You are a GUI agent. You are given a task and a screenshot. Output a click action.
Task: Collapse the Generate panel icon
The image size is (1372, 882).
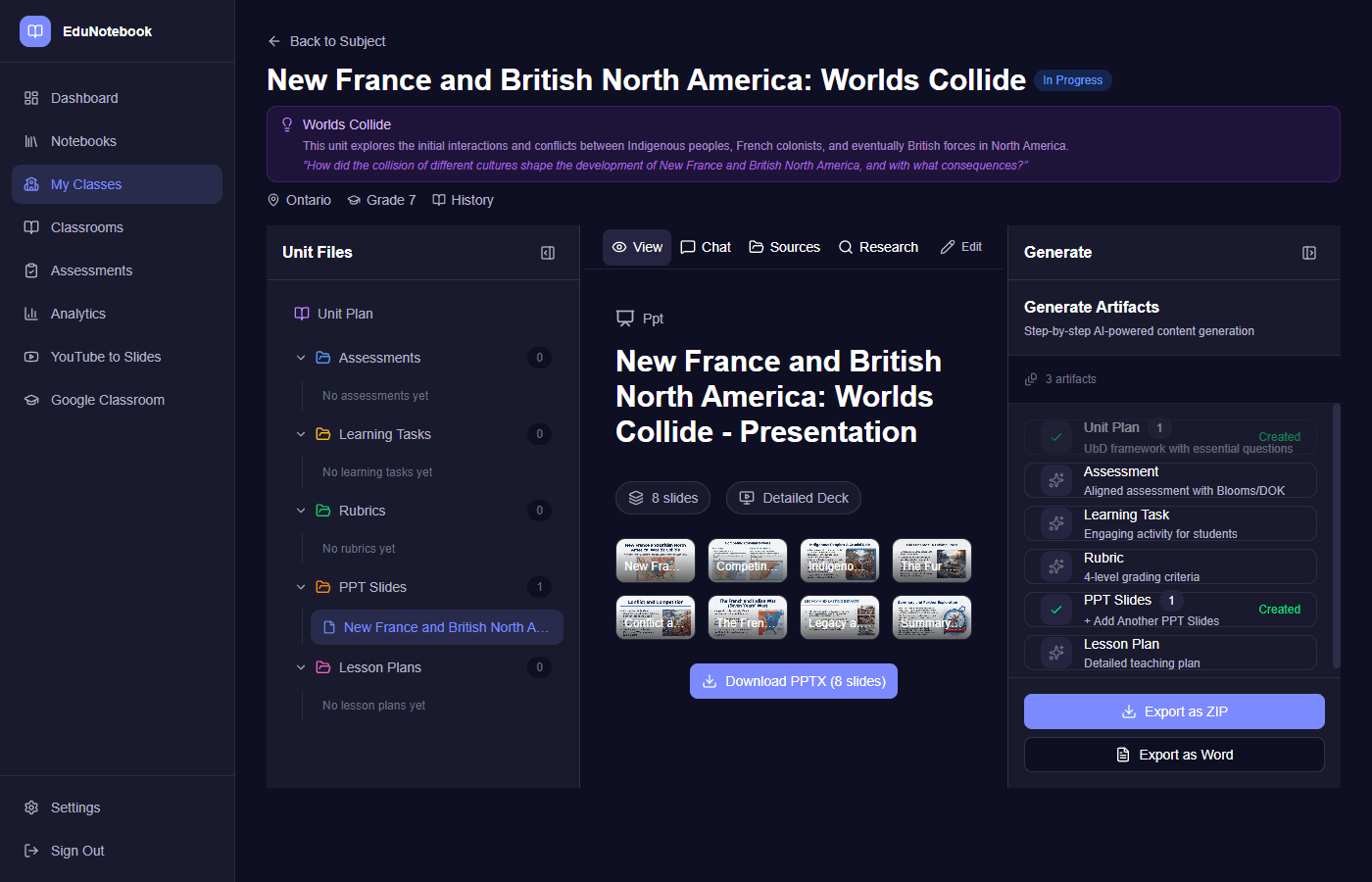(x=1308, y=253)
